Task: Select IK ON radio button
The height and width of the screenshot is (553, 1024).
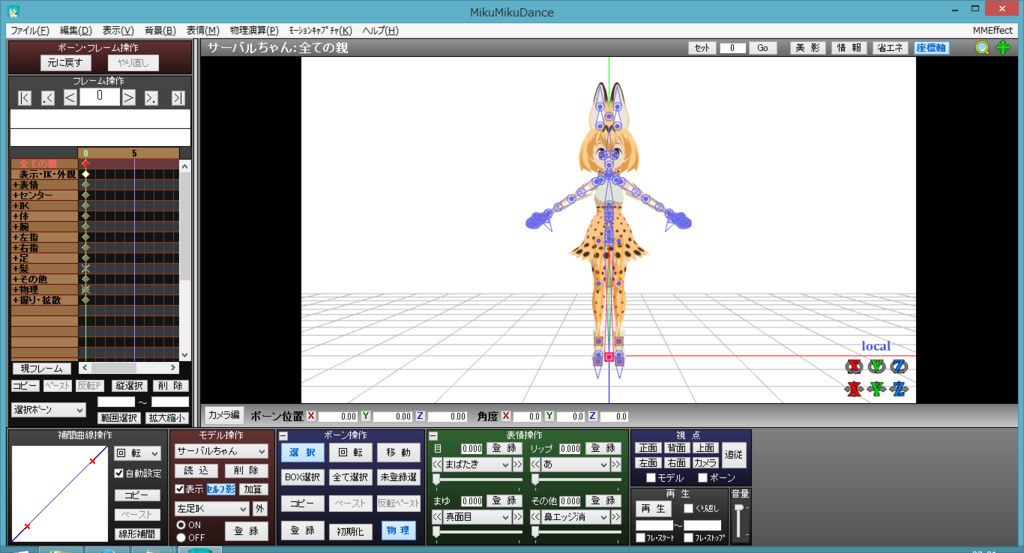Action: coord(181,525)
